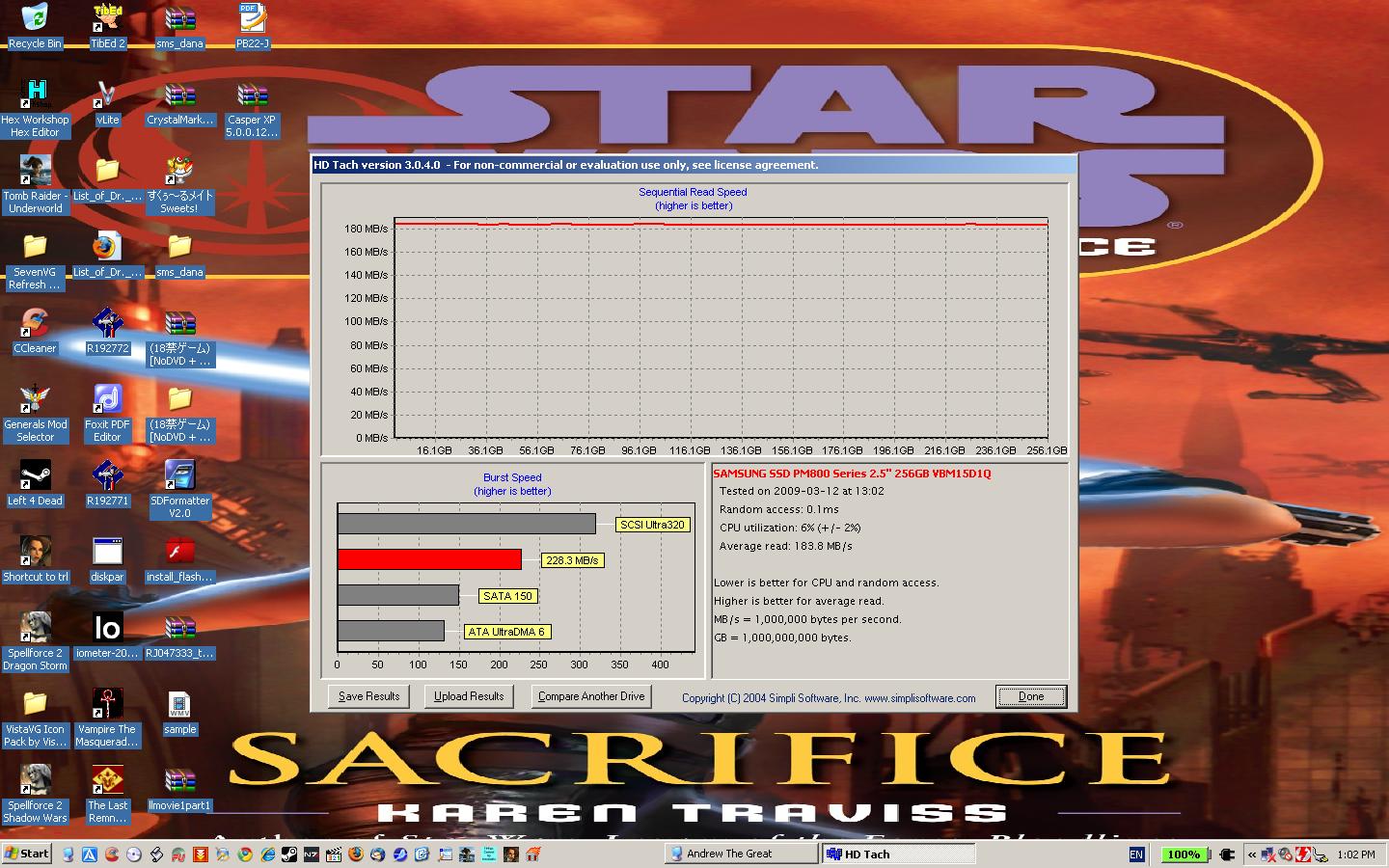
Task: Select the sms_dana archive in the top row
Action: [x=179, y=26]
